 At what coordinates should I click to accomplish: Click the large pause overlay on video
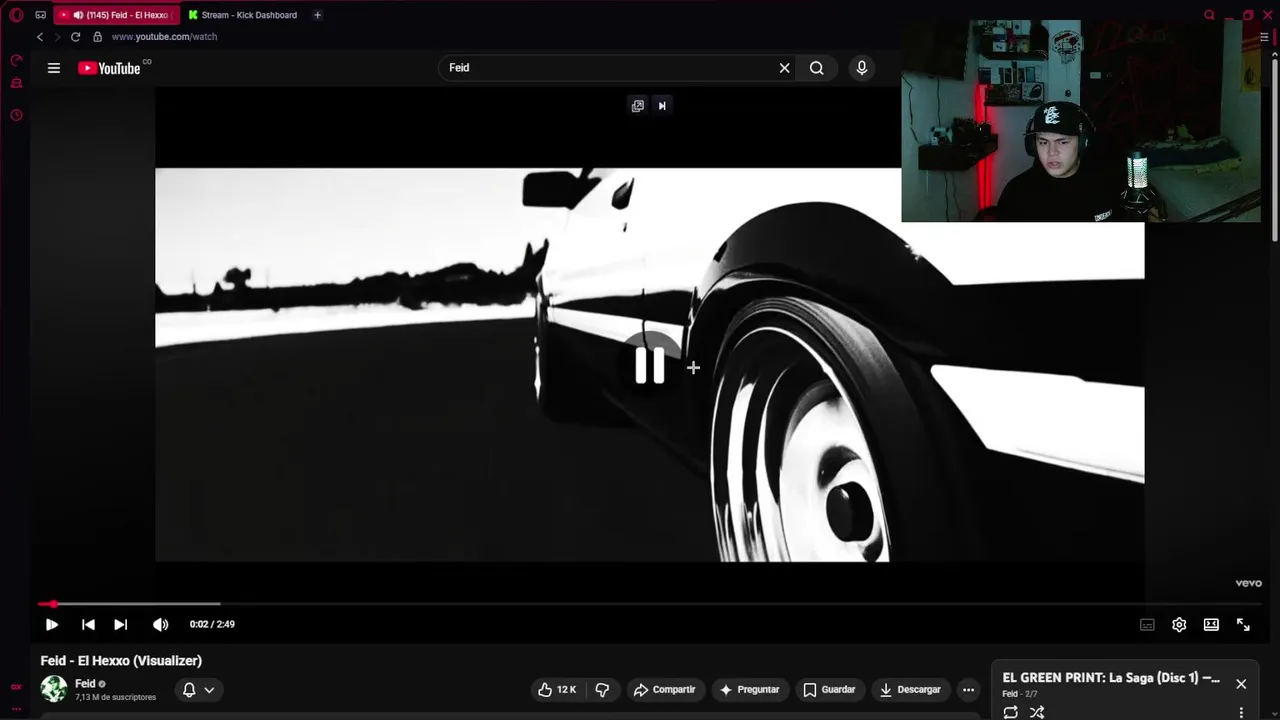pyautogui.click(x=650, y=366)
